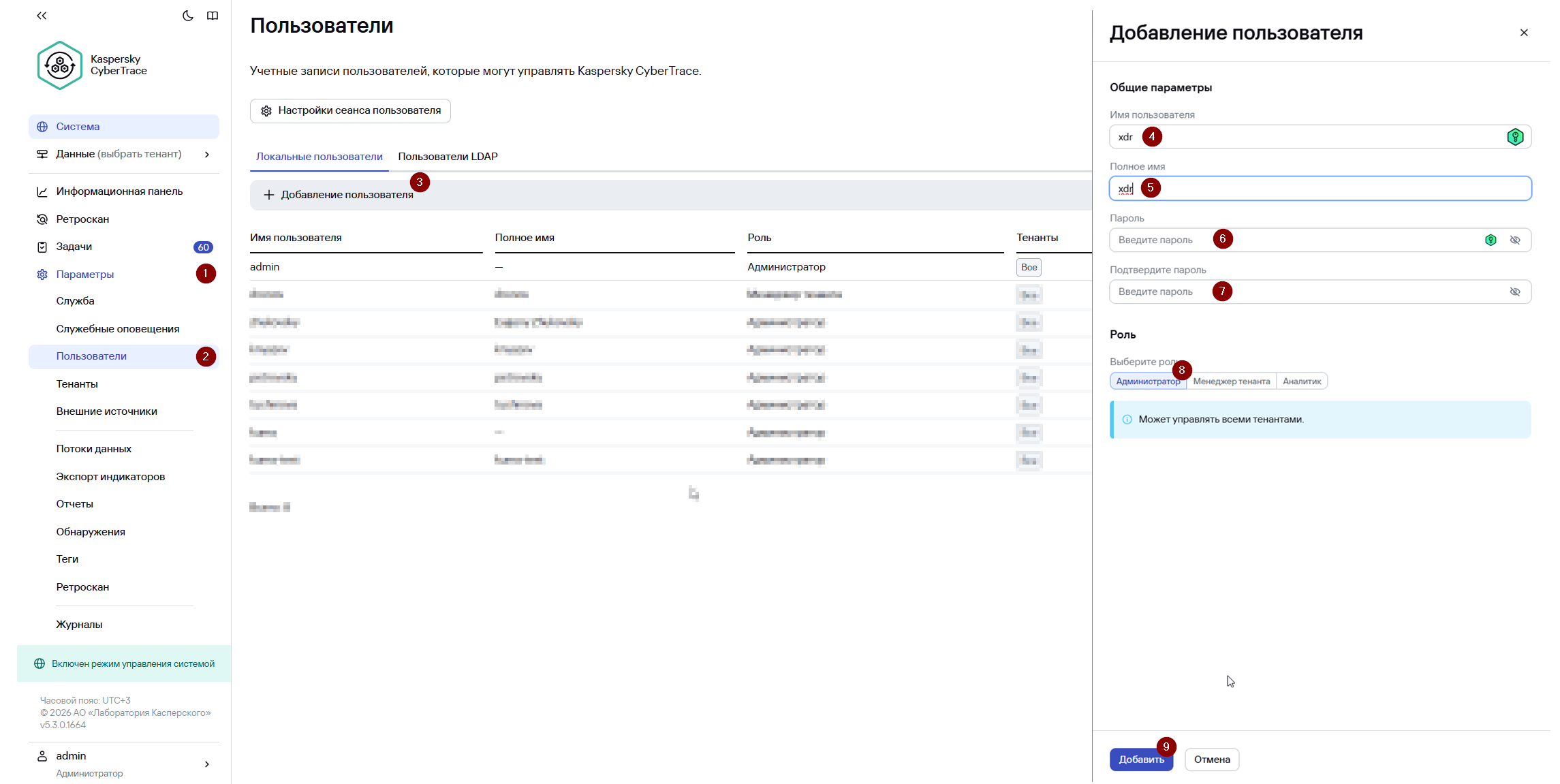The width and height of the screenshot is (1560, 784).
Task: Switch to dark theme with moon icon
Action: point(188,16)
